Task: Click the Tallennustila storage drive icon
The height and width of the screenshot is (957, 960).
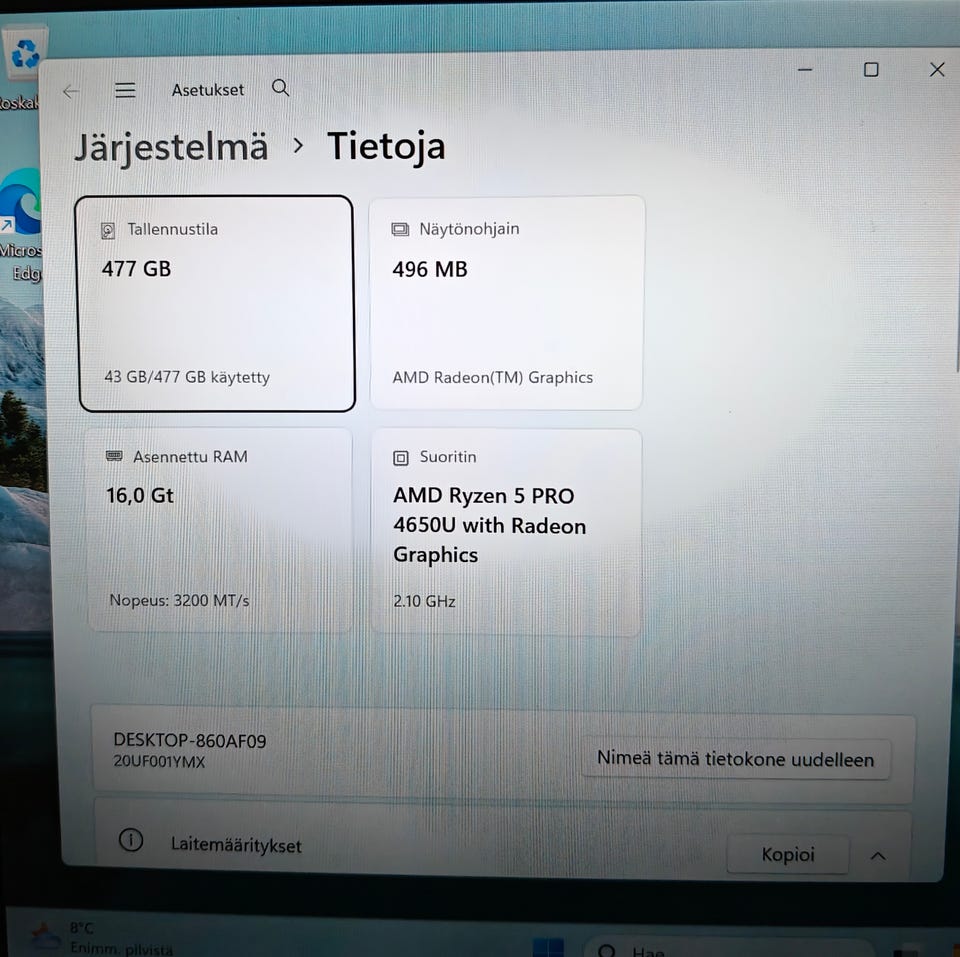Action: coord(108,230)
